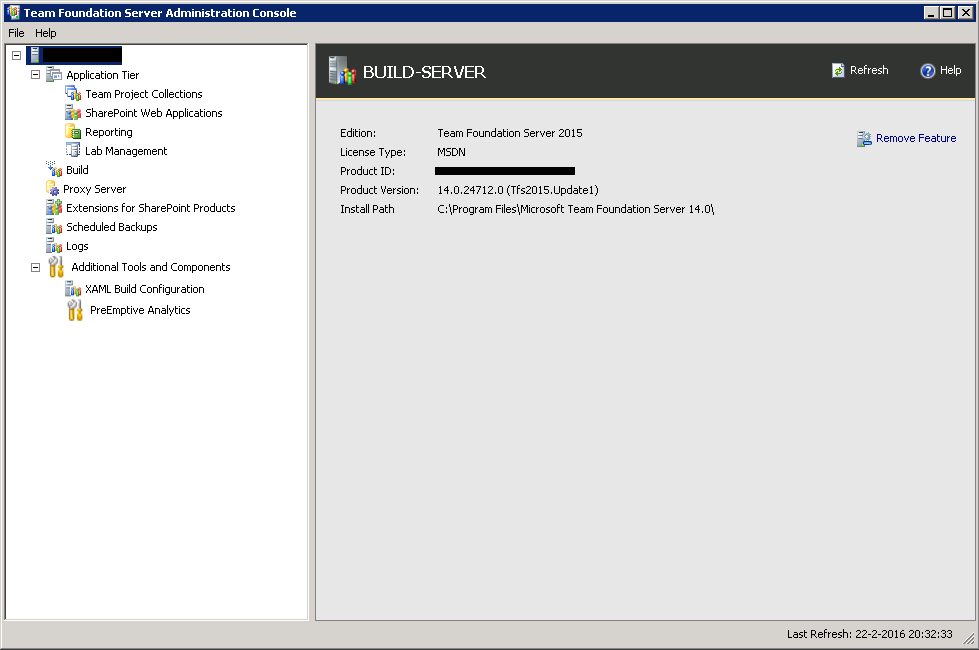Click the Refresh icon in header
Screen dimensions: 979x650
[x=838, y=71]
